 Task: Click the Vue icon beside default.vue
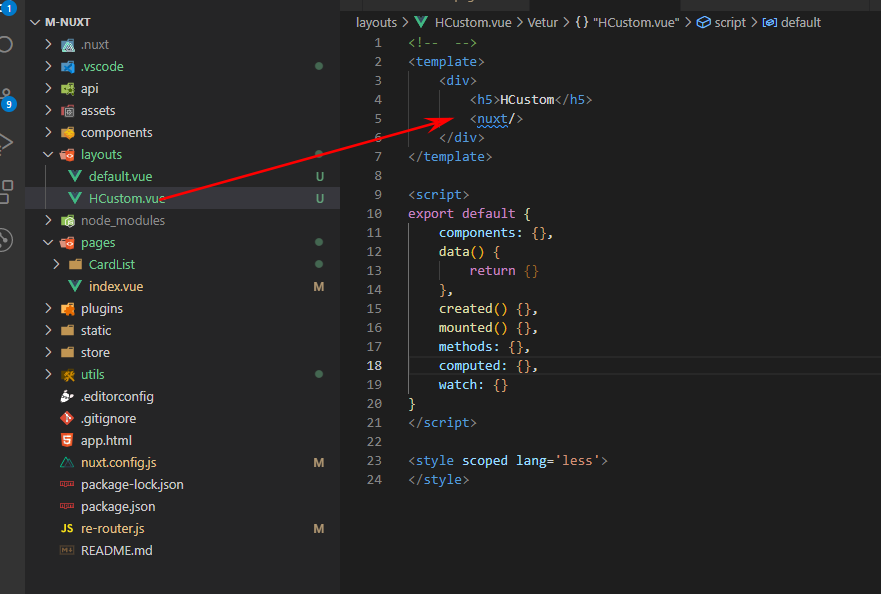click(75, 176)
